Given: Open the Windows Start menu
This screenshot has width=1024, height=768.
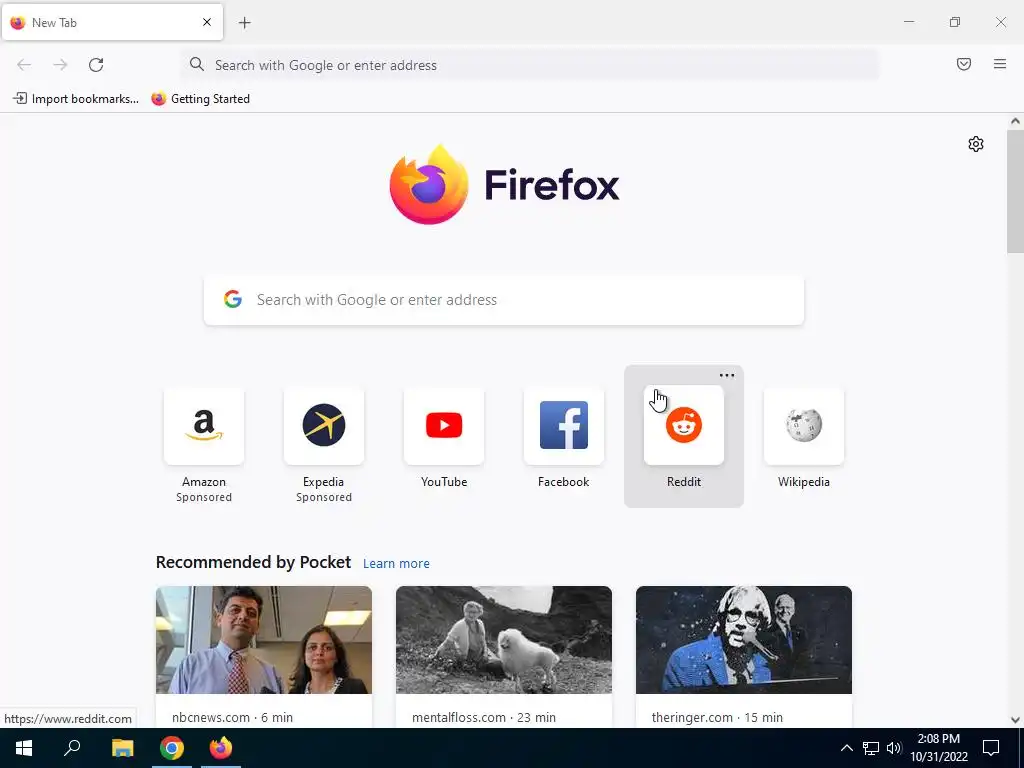Looking at the screenshot, I should 24,748.
